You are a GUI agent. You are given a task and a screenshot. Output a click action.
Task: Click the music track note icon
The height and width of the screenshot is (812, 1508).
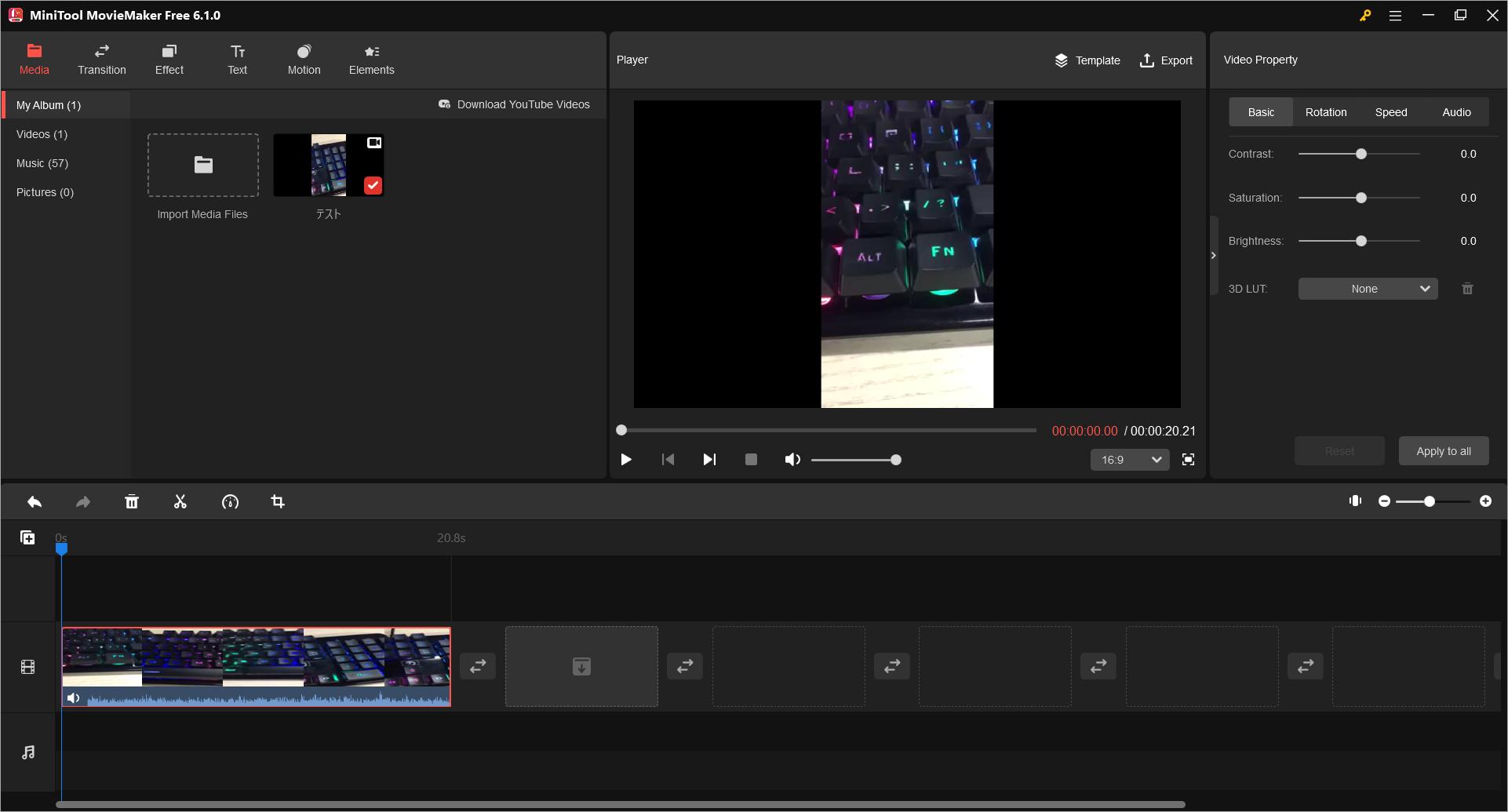pos(28,752)
